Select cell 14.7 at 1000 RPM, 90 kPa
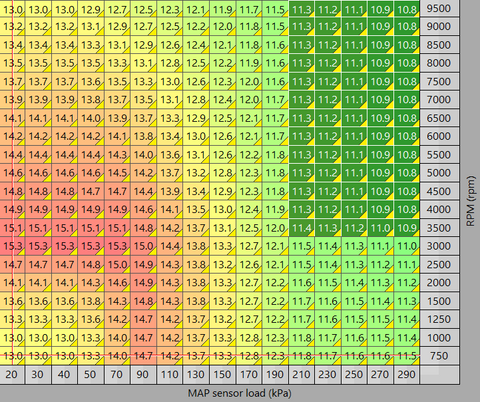480x402 pixels. tap(144, 338)
